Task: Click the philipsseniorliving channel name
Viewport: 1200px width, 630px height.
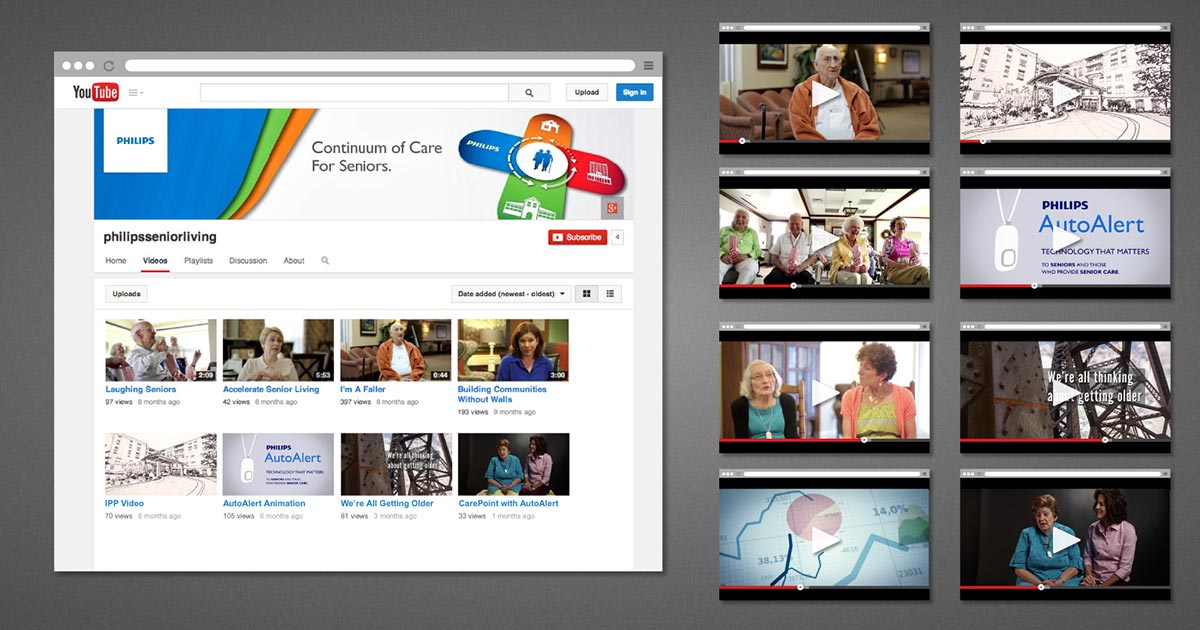Action: click(160, 237)
